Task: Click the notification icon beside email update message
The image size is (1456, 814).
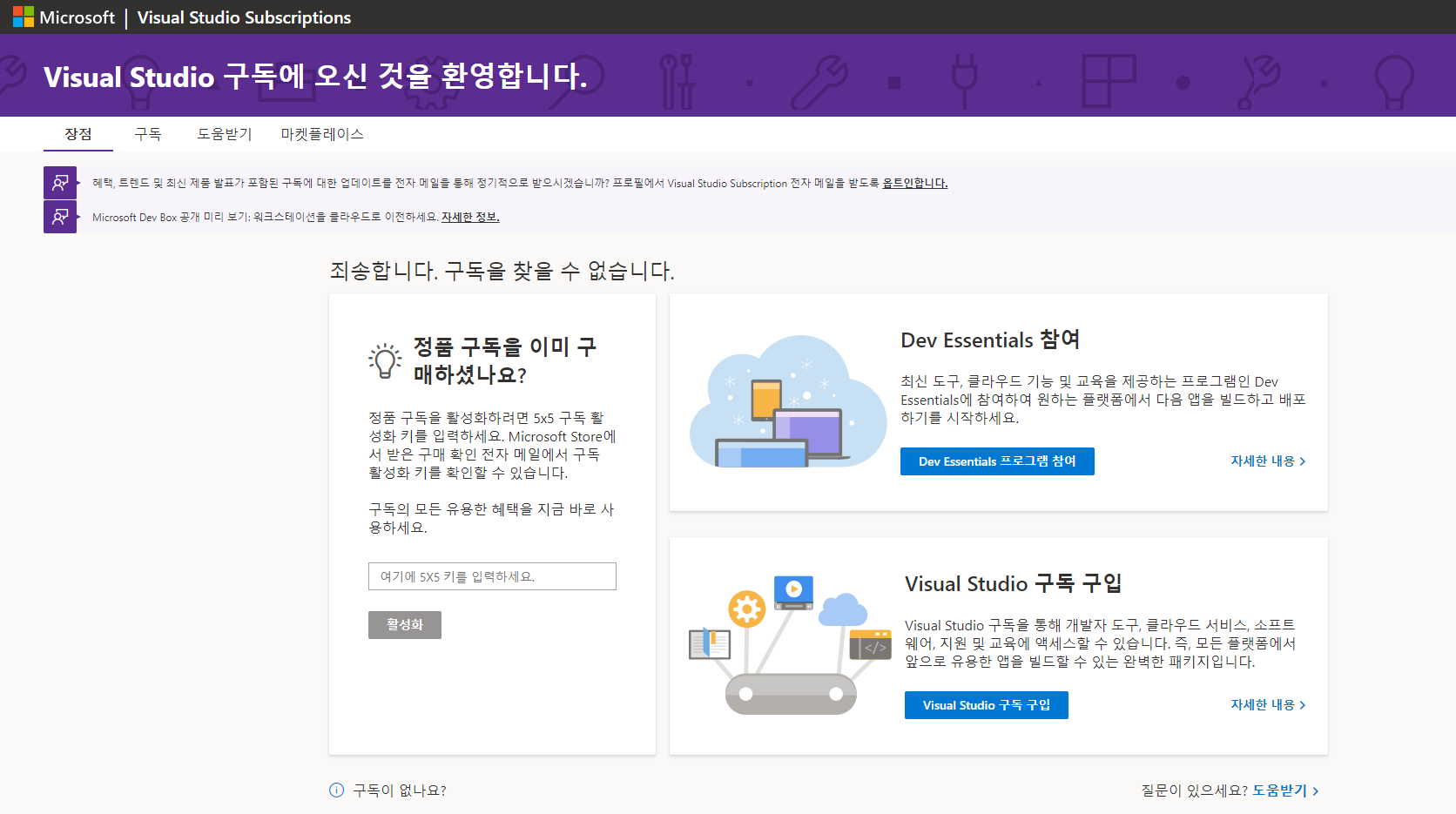Action: [60, 183]
